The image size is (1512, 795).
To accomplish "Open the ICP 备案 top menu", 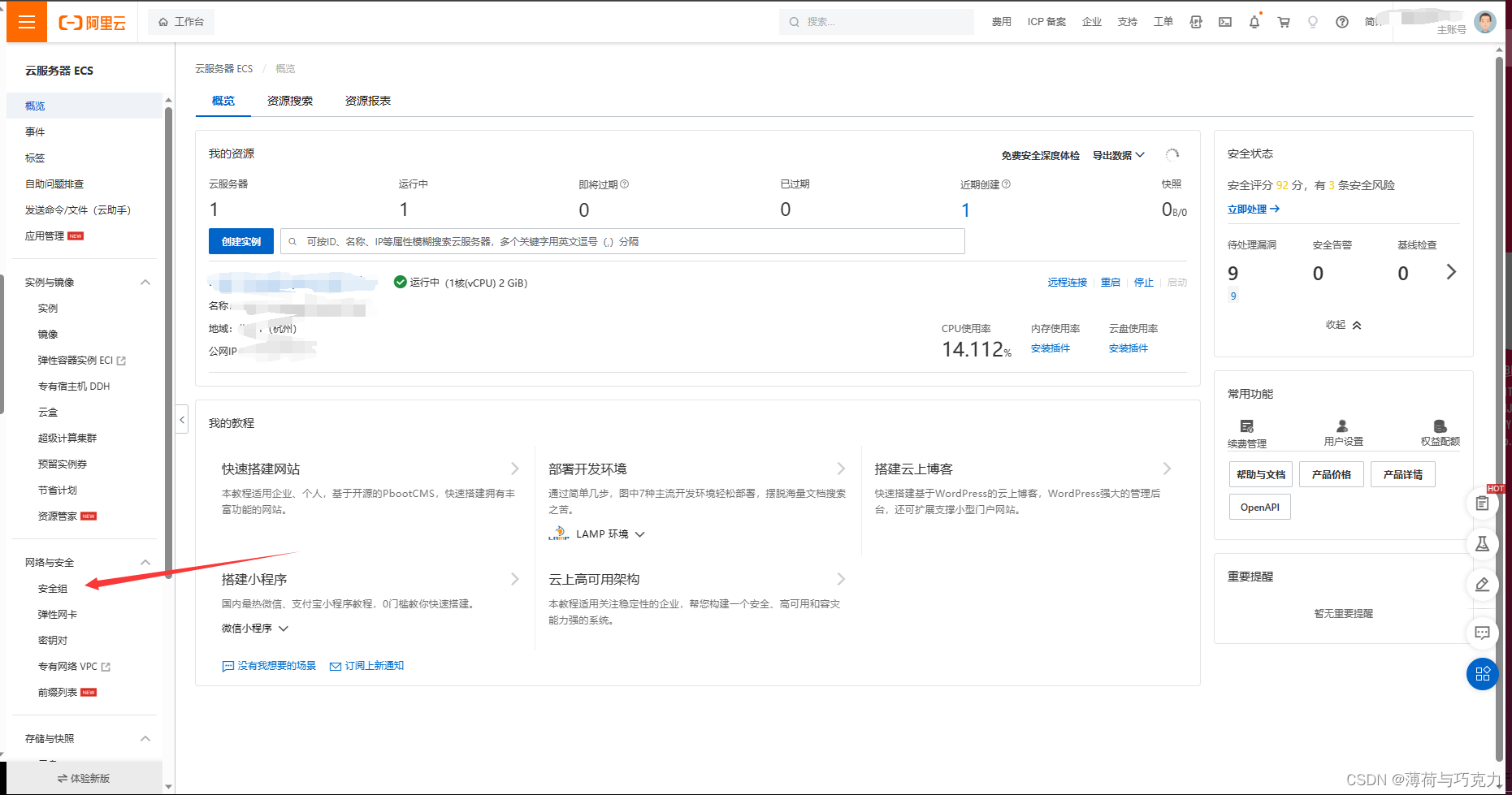I will (x=1046, y=22).
